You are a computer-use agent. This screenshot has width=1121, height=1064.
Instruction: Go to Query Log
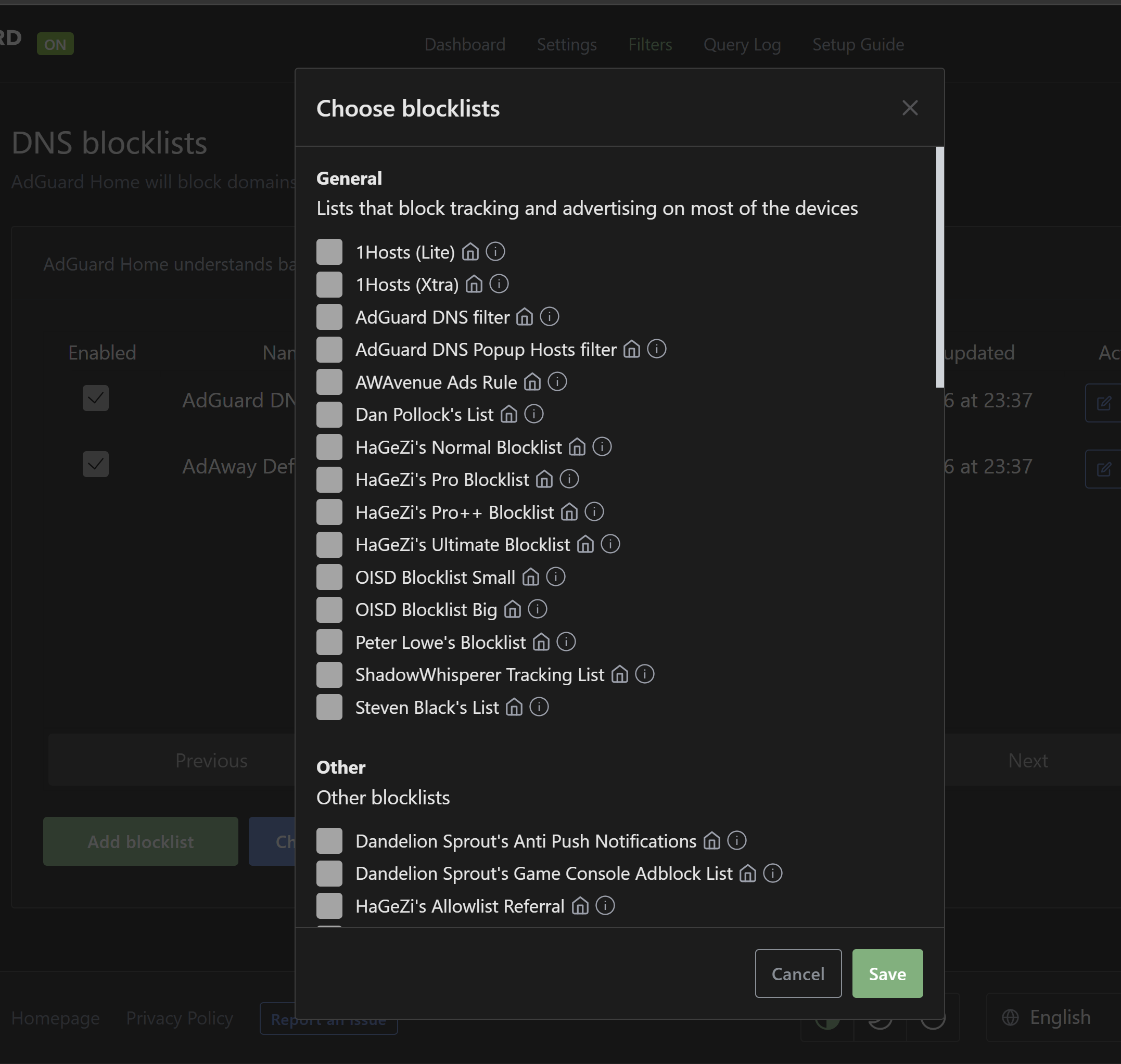[x=742, y=44]
